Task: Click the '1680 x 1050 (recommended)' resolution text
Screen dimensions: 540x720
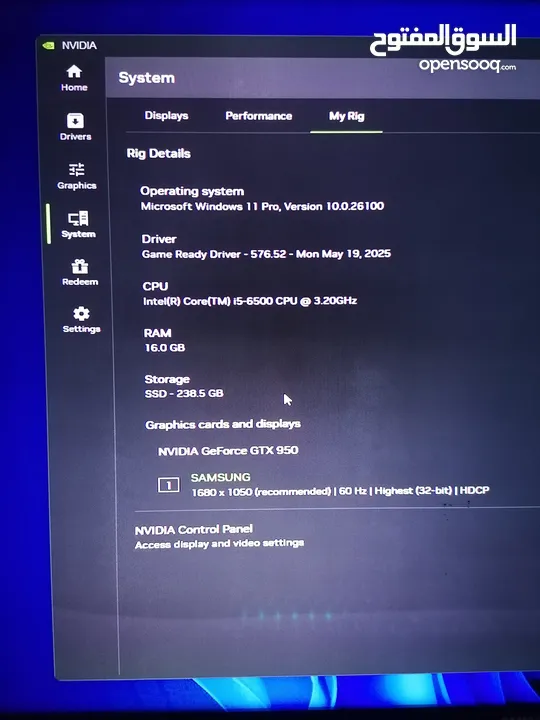Action: (x=261, y=492)
